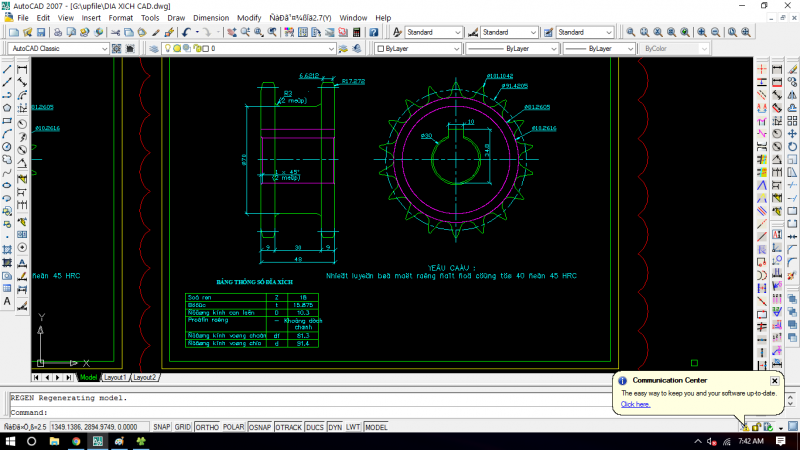This screenshot has width=800, height=450.
Task: Click the Undo arrow icon
Action: click(x=186, y=33)
